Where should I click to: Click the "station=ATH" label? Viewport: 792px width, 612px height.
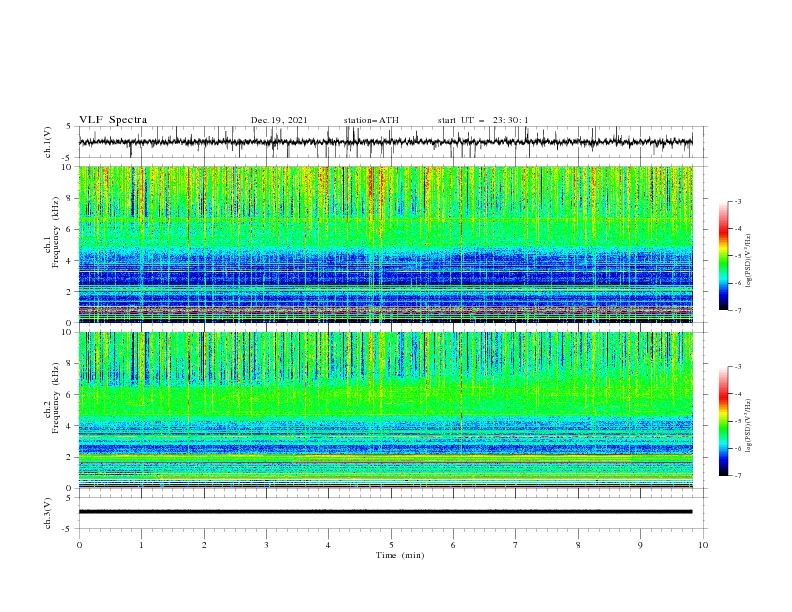point(371,120)
